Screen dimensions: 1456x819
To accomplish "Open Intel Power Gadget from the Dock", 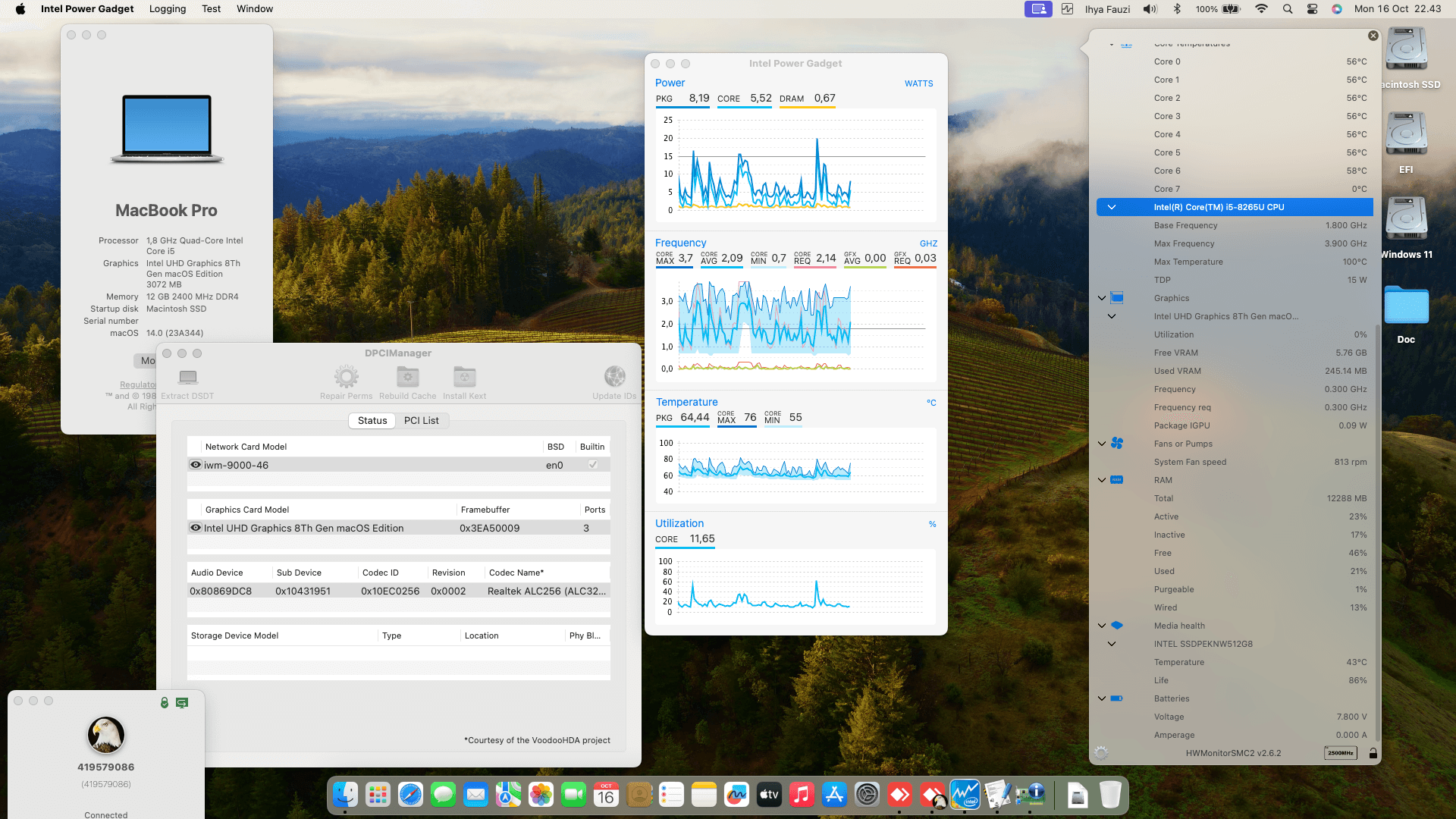I will click(965, 795).
